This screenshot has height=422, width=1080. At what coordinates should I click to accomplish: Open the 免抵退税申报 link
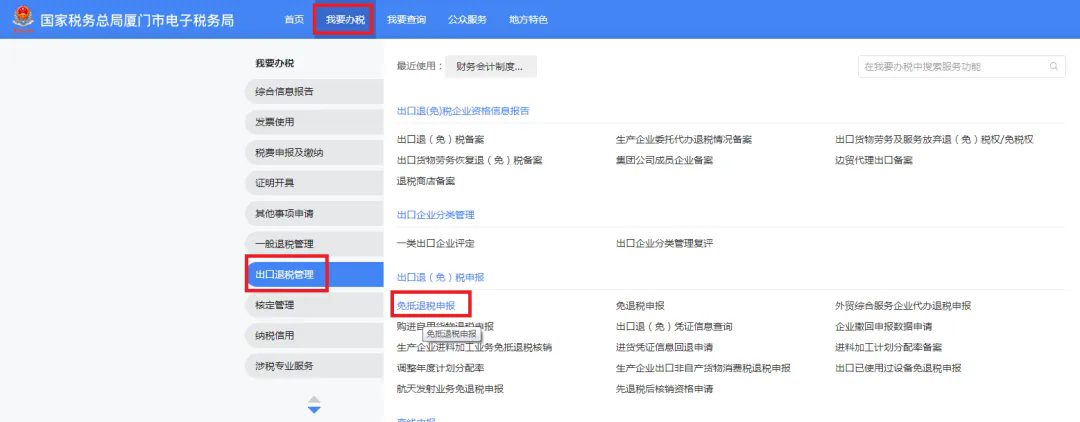(x=426, y=305)
